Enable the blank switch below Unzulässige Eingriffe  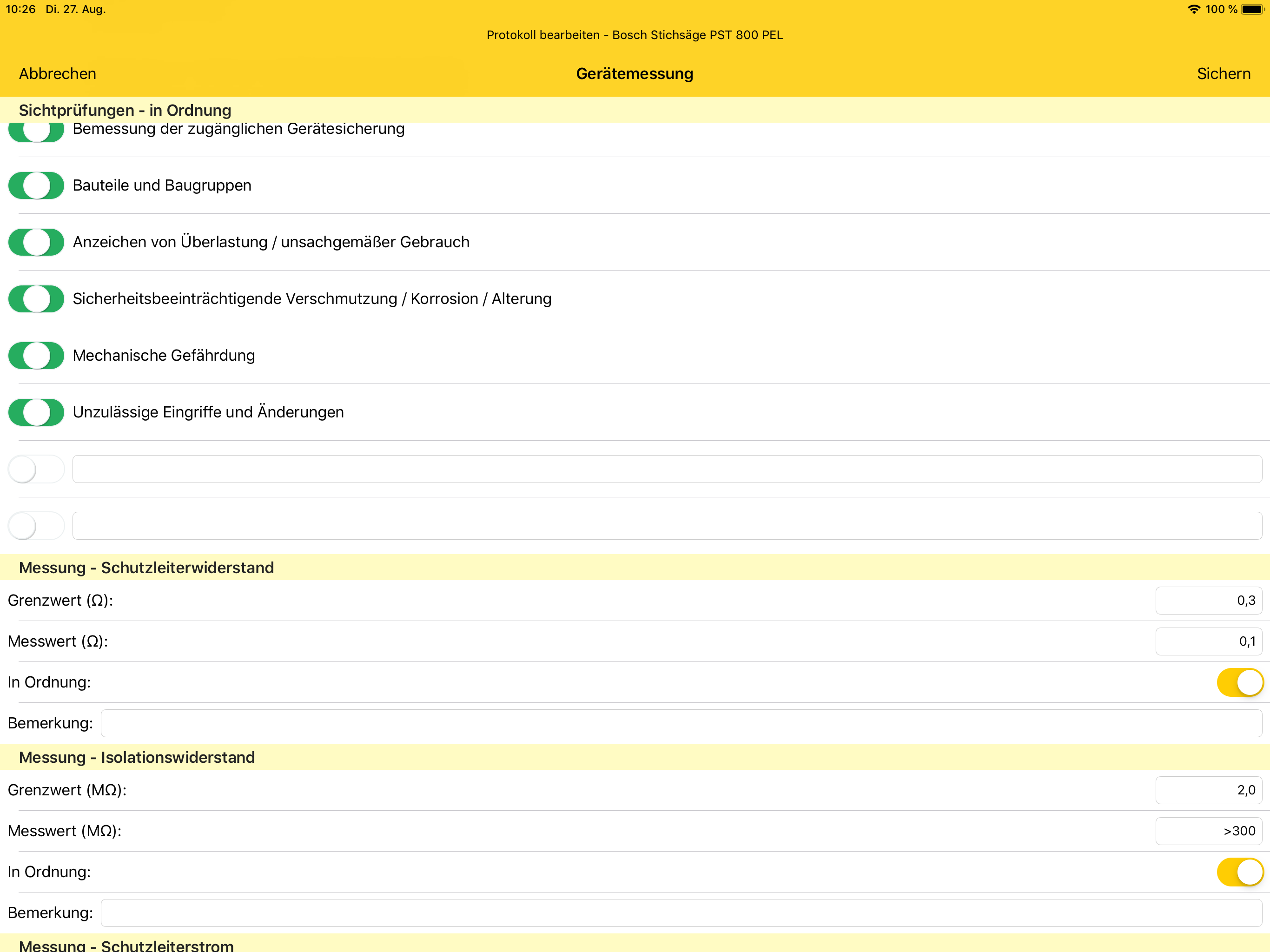point(36,469)
